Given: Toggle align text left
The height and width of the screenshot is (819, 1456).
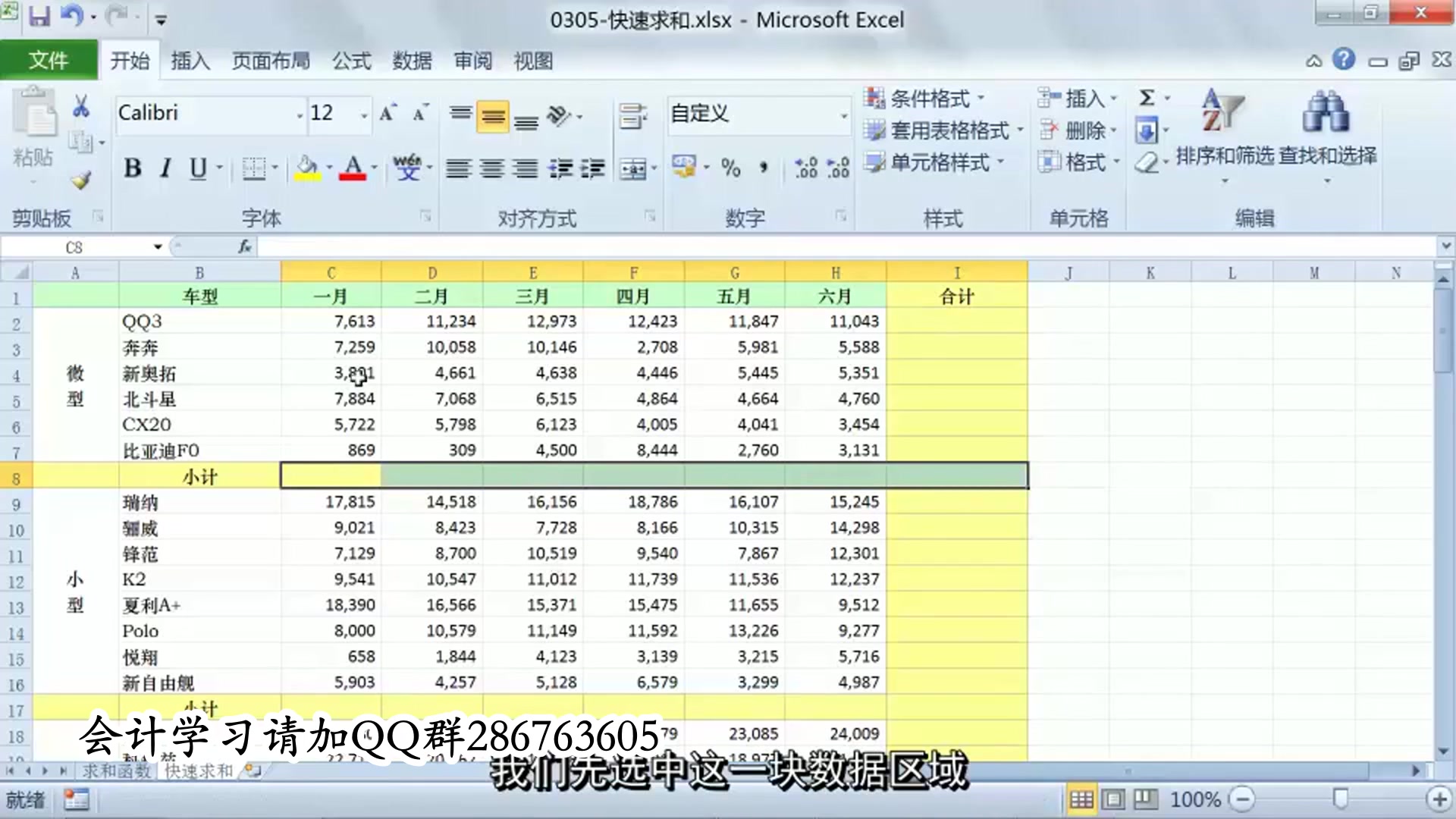Looking at the screenshot, I should [x=458, y=168].
